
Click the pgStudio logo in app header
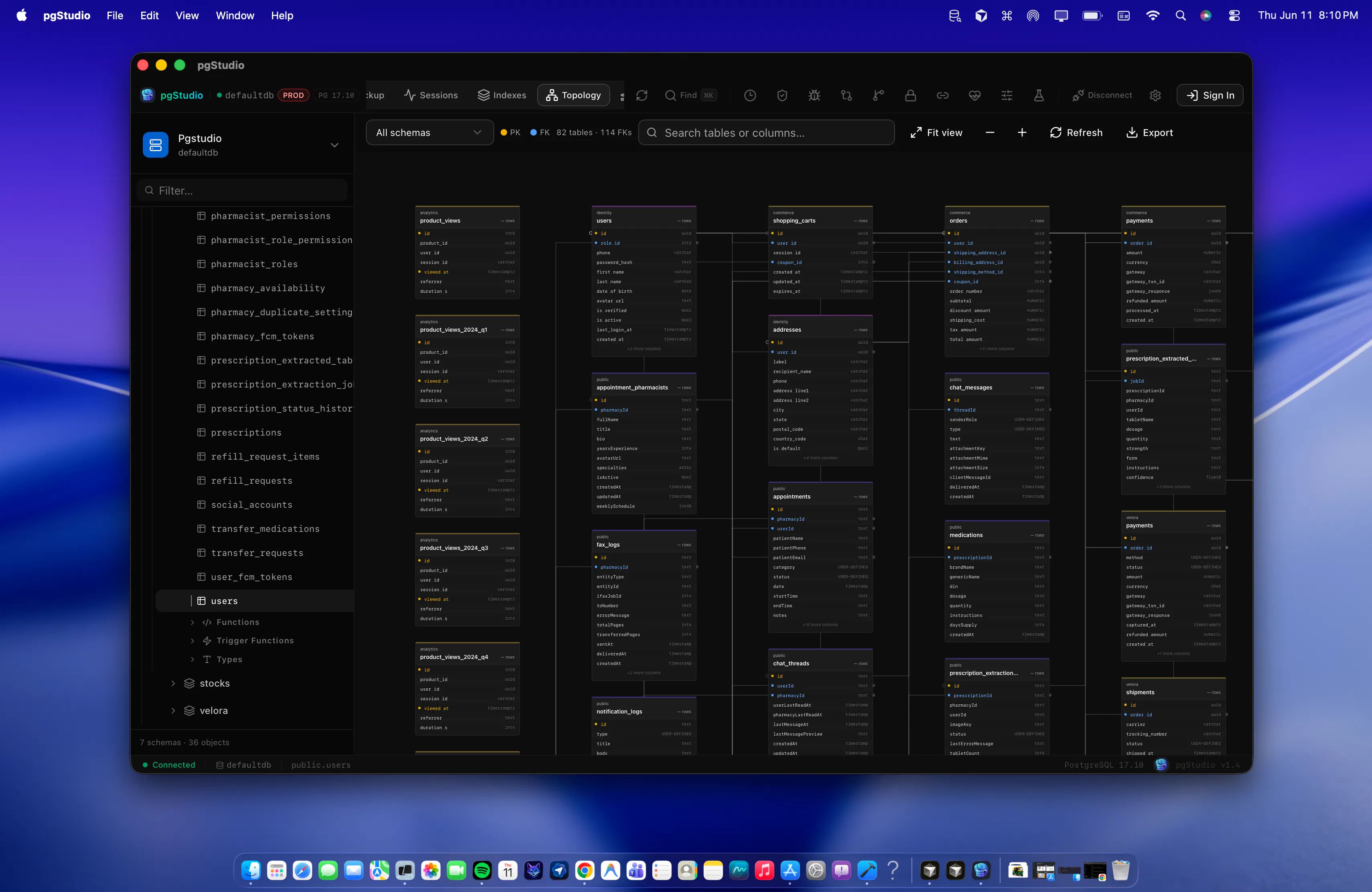(148, 95)
